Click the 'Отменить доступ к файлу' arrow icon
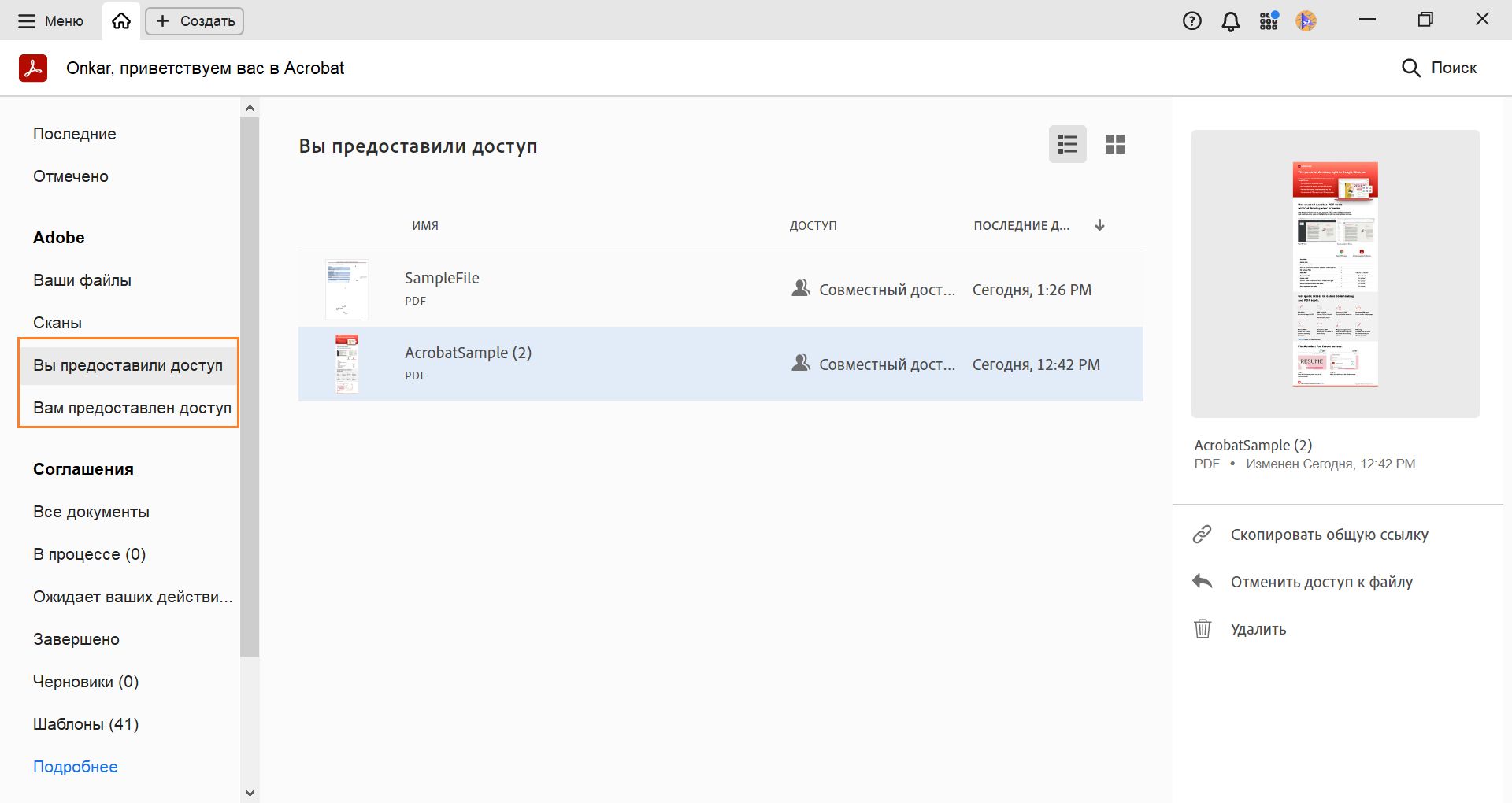 pos(1202,581)
